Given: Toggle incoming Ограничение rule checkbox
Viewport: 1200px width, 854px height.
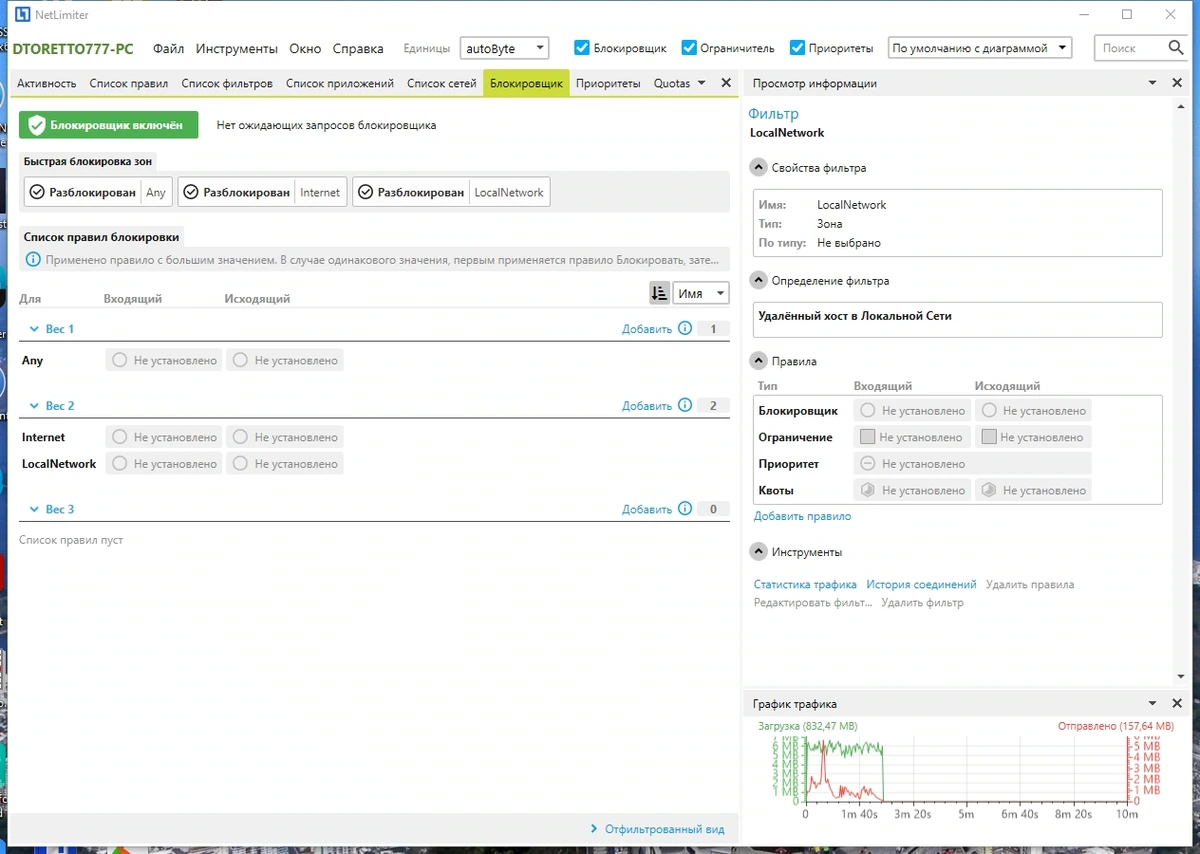Looking at the screenshot, I should (x=868, y=437).
